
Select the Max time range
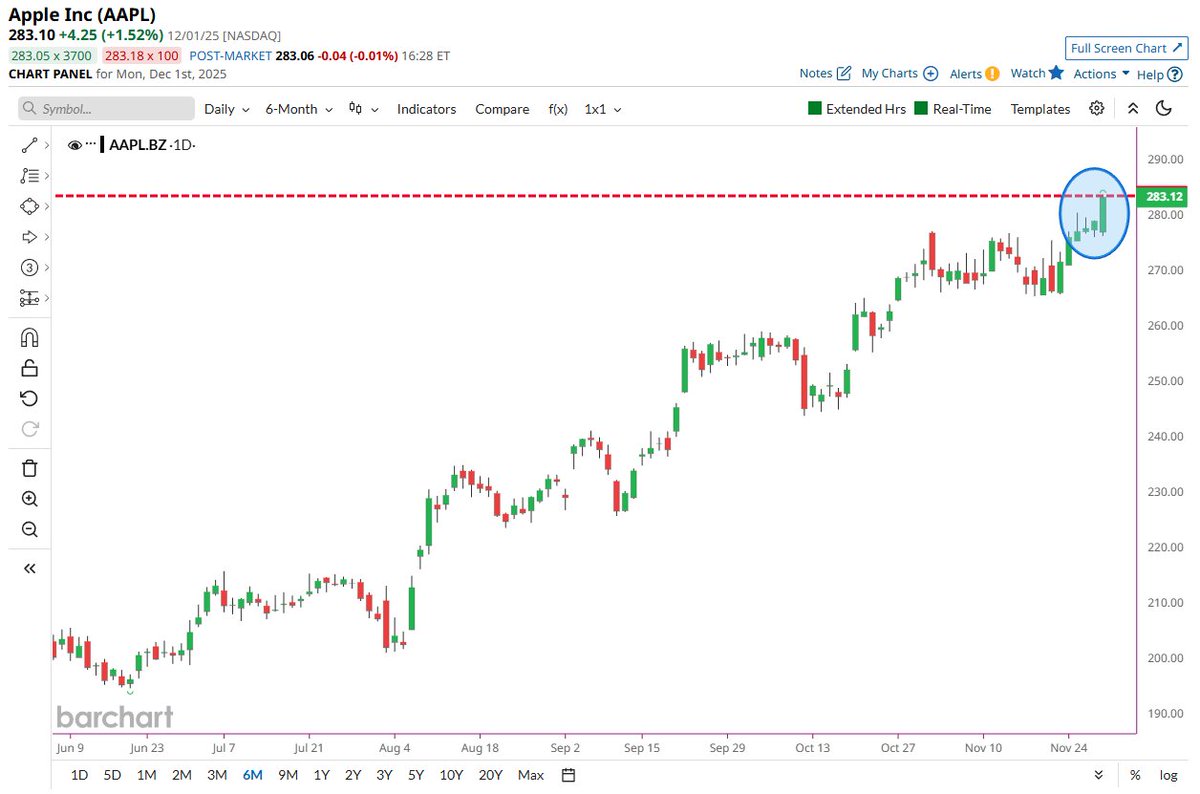(531, 775)
